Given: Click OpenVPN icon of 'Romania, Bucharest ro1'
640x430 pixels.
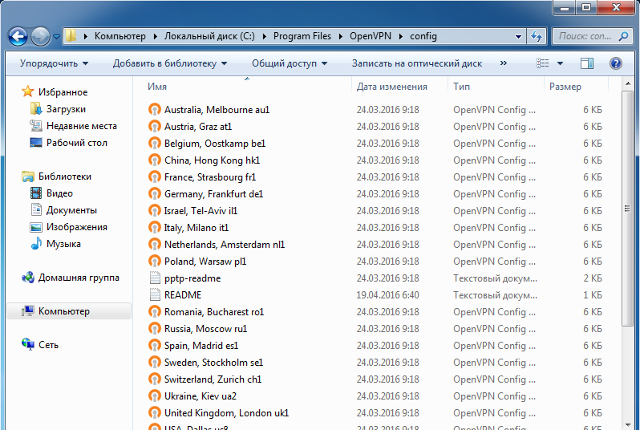Looking at the screenshot, I should tap(154, 312).
